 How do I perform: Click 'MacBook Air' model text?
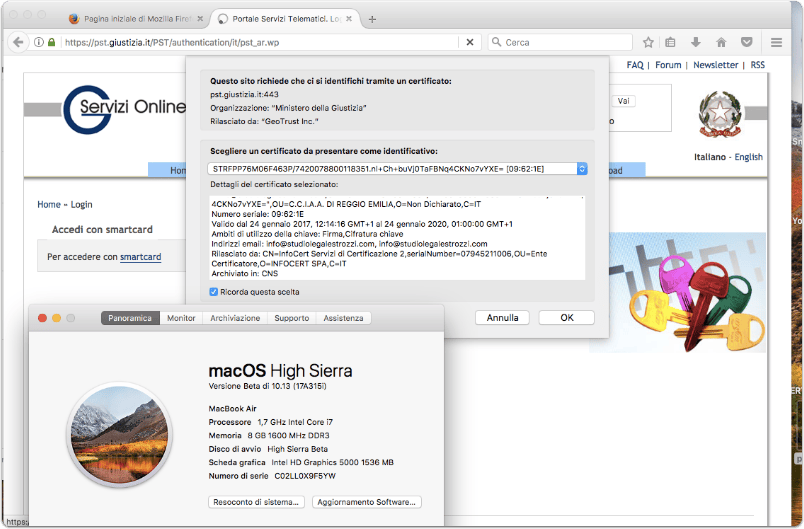tap(232, 409)
